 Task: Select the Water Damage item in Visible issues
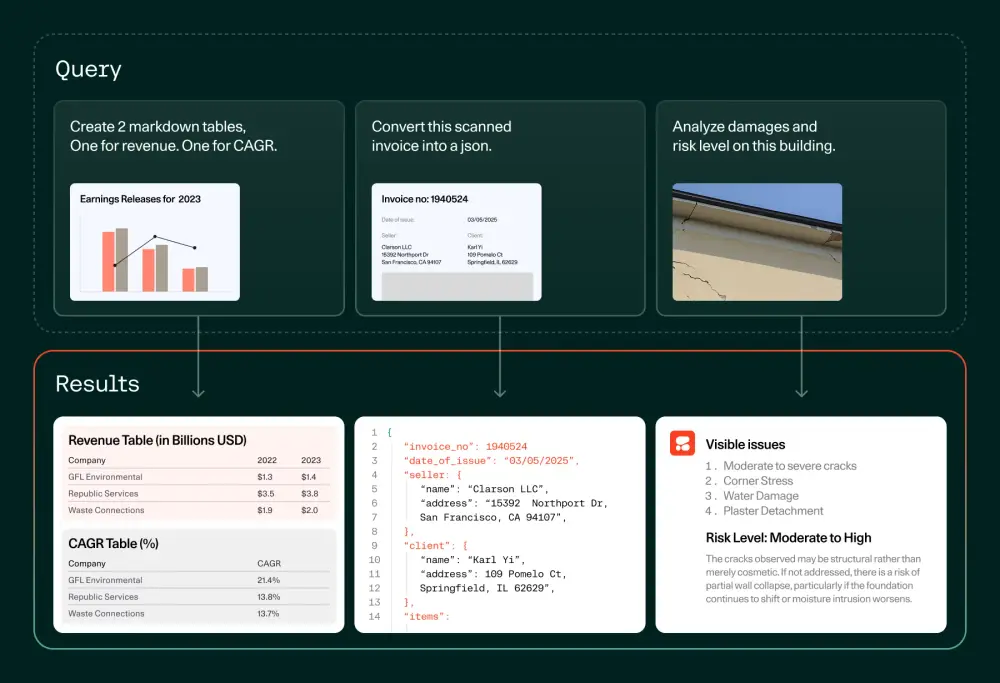click(x=761, y=496)
